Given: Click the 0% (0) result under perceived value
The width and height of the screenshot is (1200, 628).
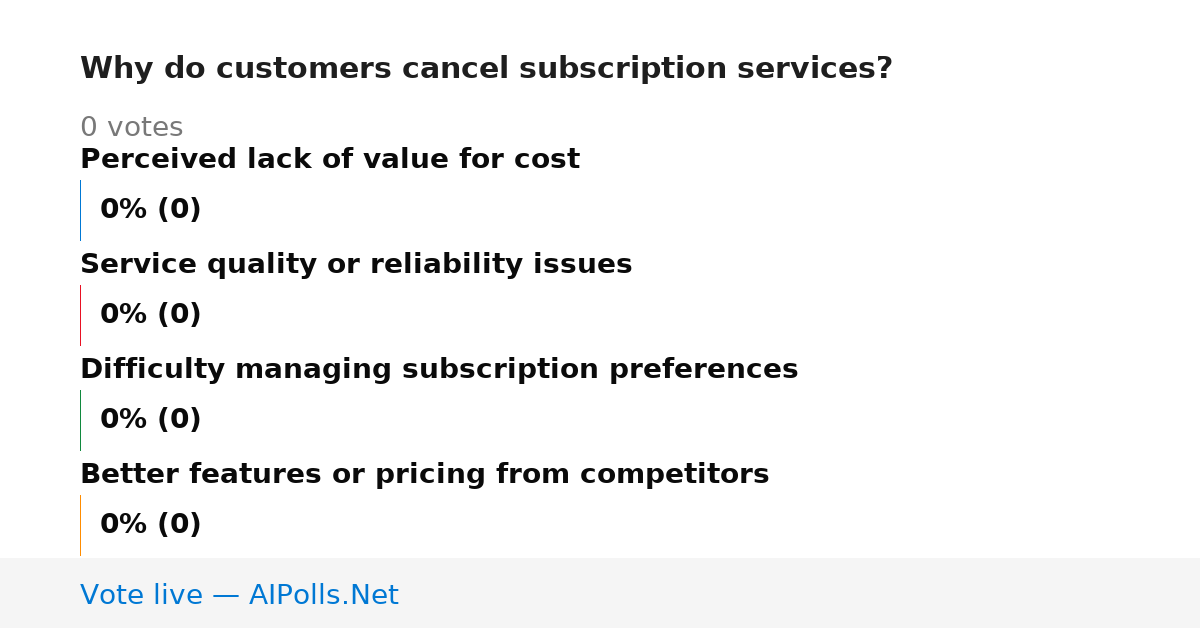Looking at the screenshot, I should pos(151,210).
